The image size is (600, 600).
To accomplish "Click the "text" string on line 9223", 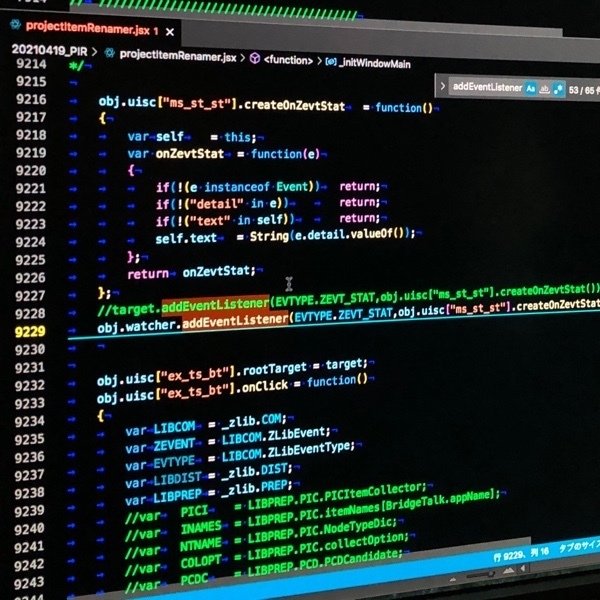I will pyautogui.click(x=208, y=220).
